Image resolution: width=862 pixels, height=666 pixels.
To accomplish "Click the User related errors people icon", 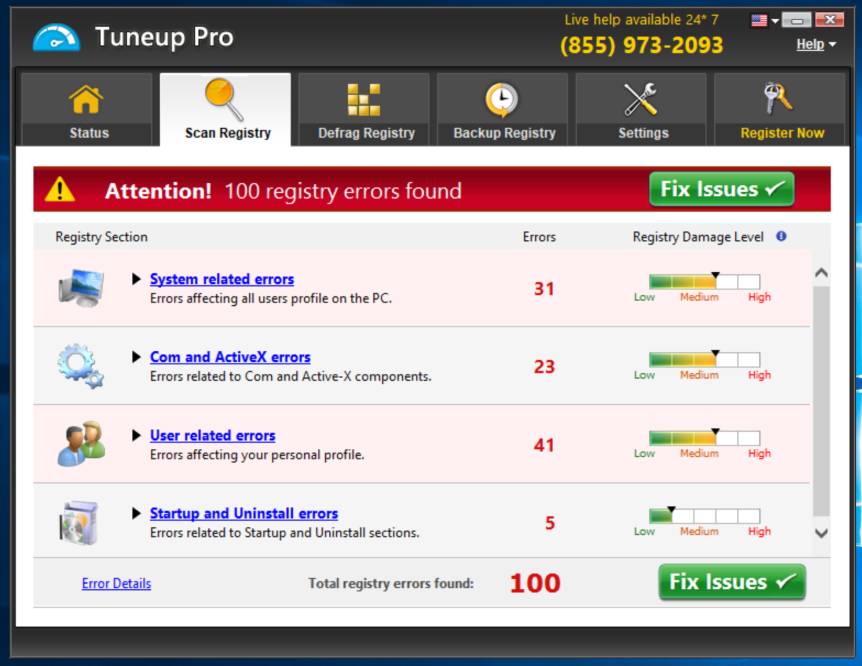I will pos(81,444).
